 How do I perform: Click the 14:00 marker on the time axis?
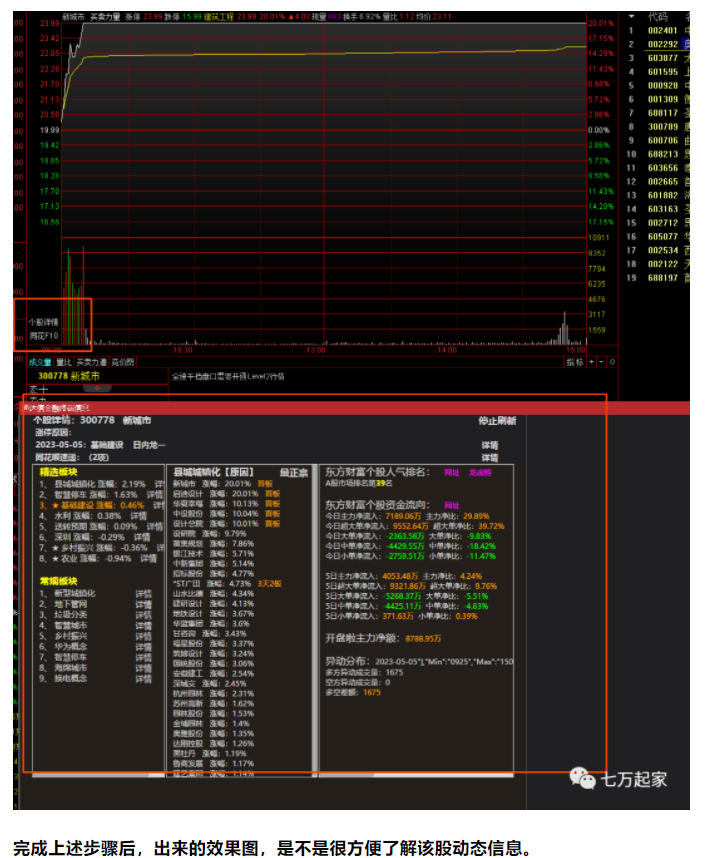pos(447,350)
